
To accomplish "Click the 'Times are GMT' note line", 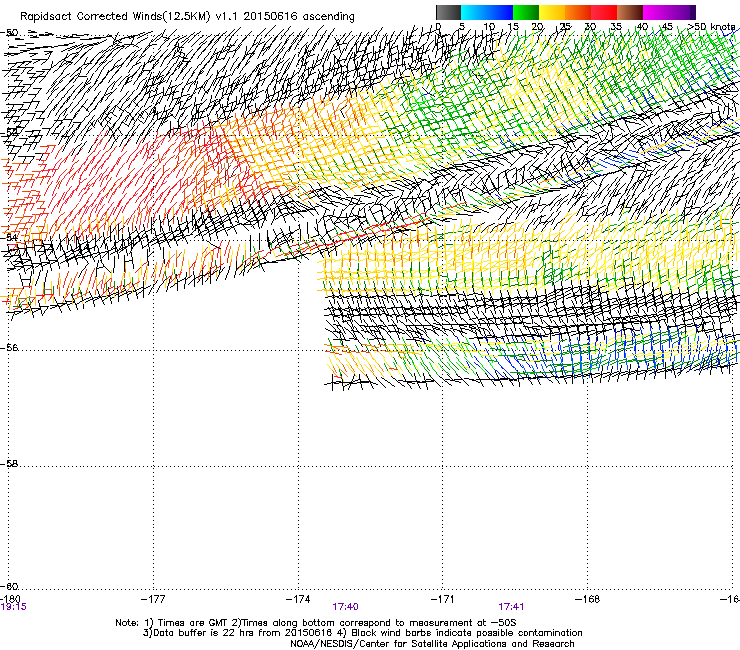I will click(316, 623).
